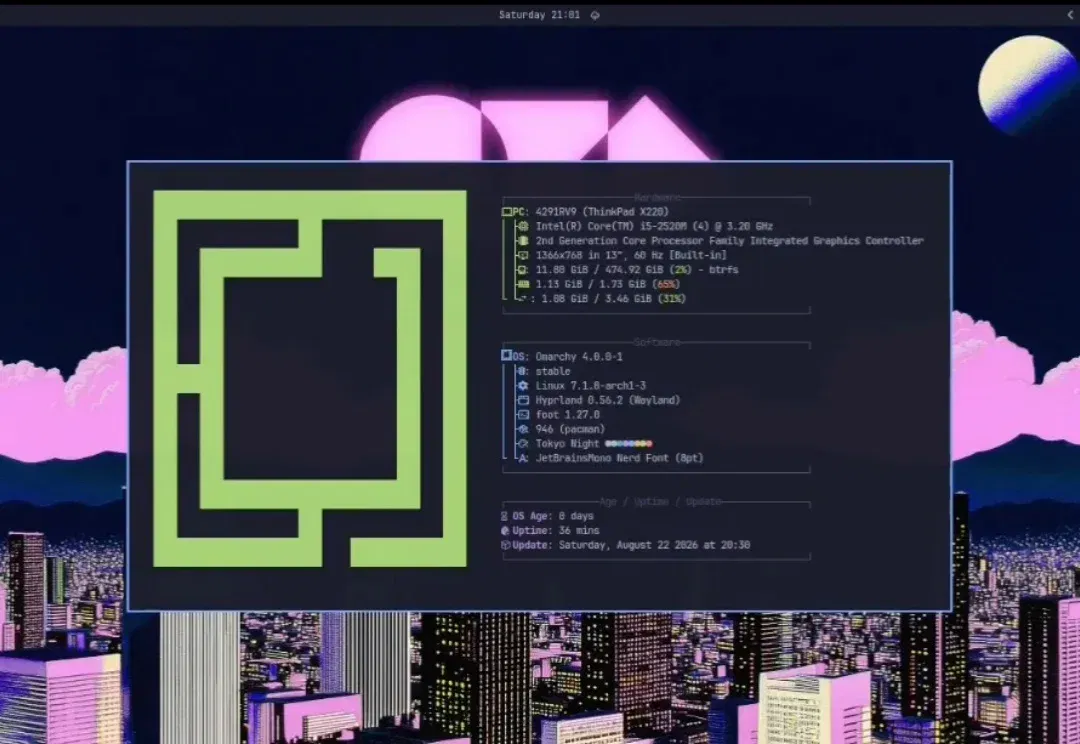This screenshot has height=744, width=1080.
Task: Click the memory icon beside 65% usage line
Action: pos(523,284)
